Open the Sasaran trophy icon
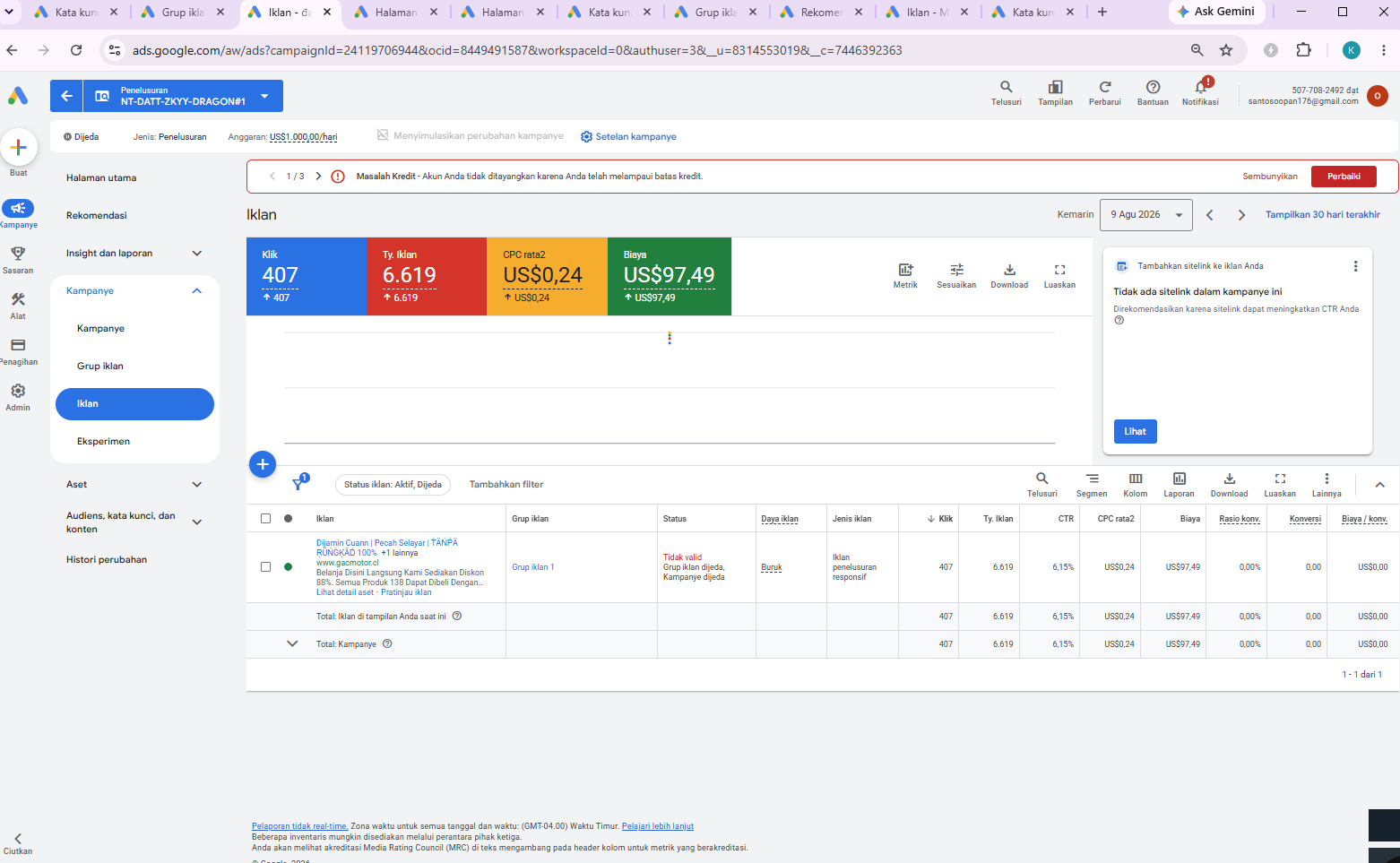The height and width of the screenshot is (863, 1400). coord(18,254)
